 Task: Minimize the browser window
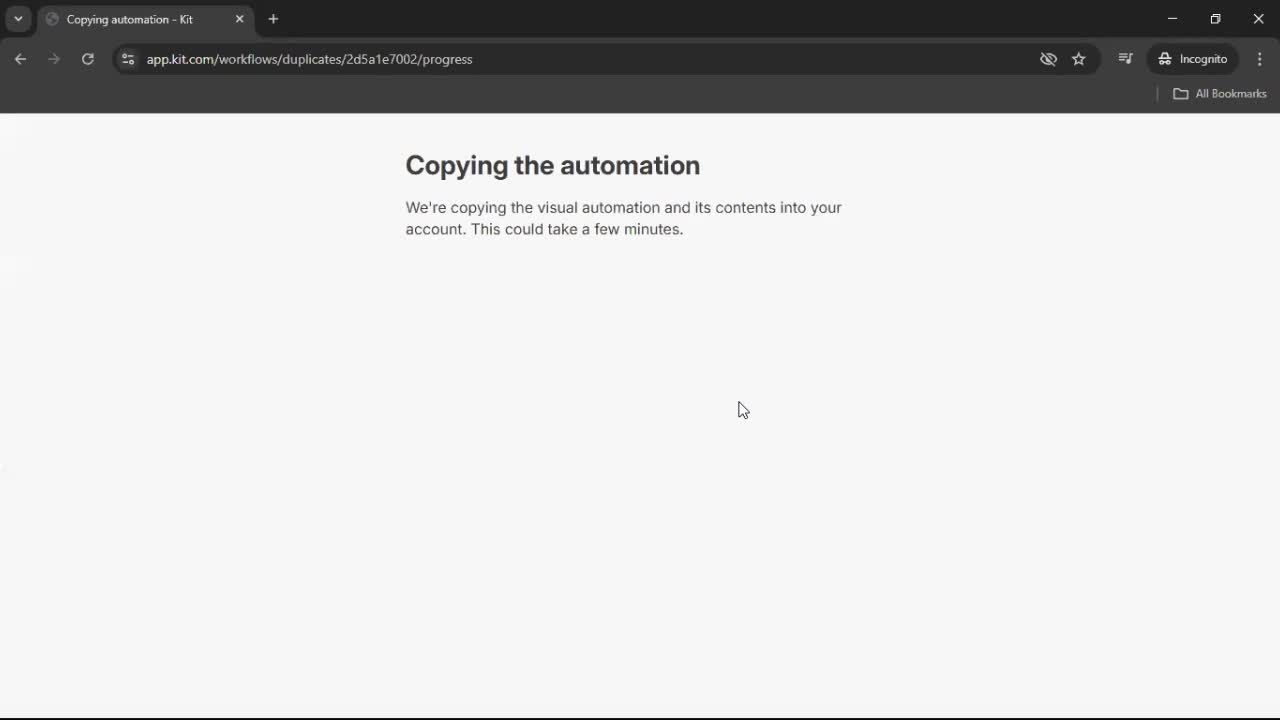click(x=1171, y=18)
